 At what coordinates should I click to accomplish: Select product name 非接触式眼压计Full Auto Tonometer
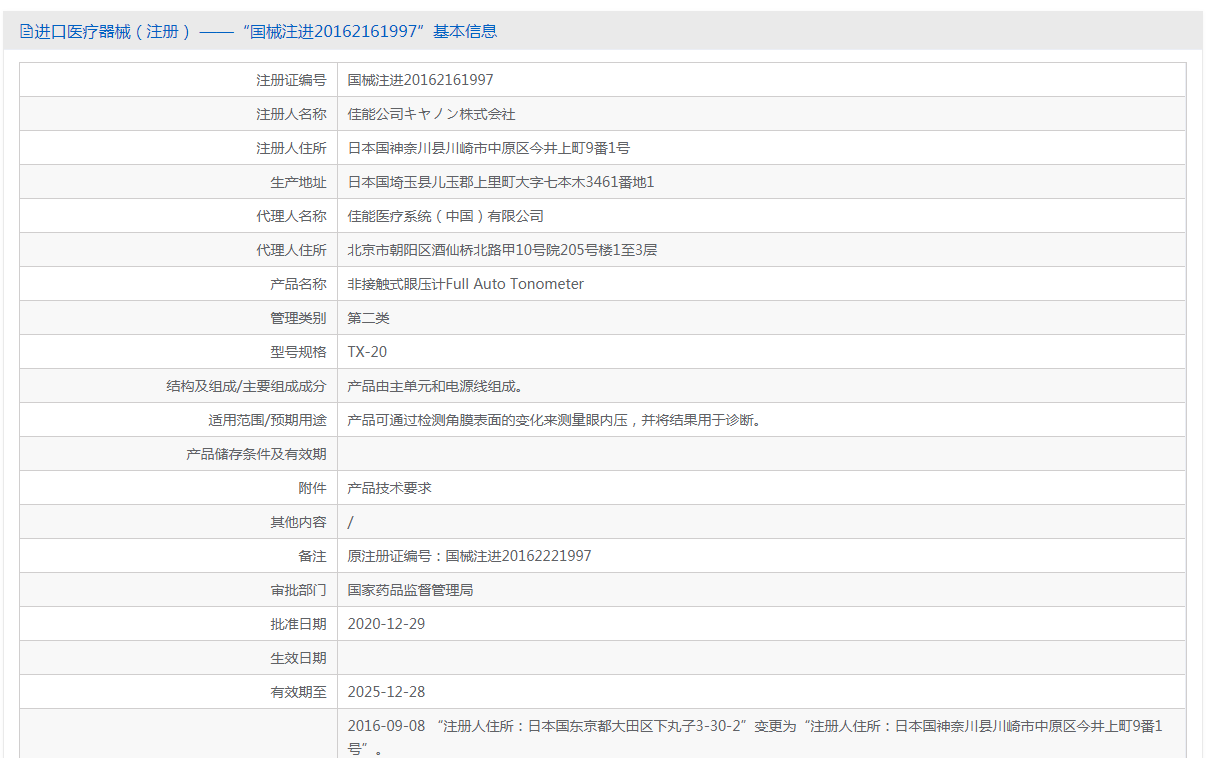(x=466, y=284)
